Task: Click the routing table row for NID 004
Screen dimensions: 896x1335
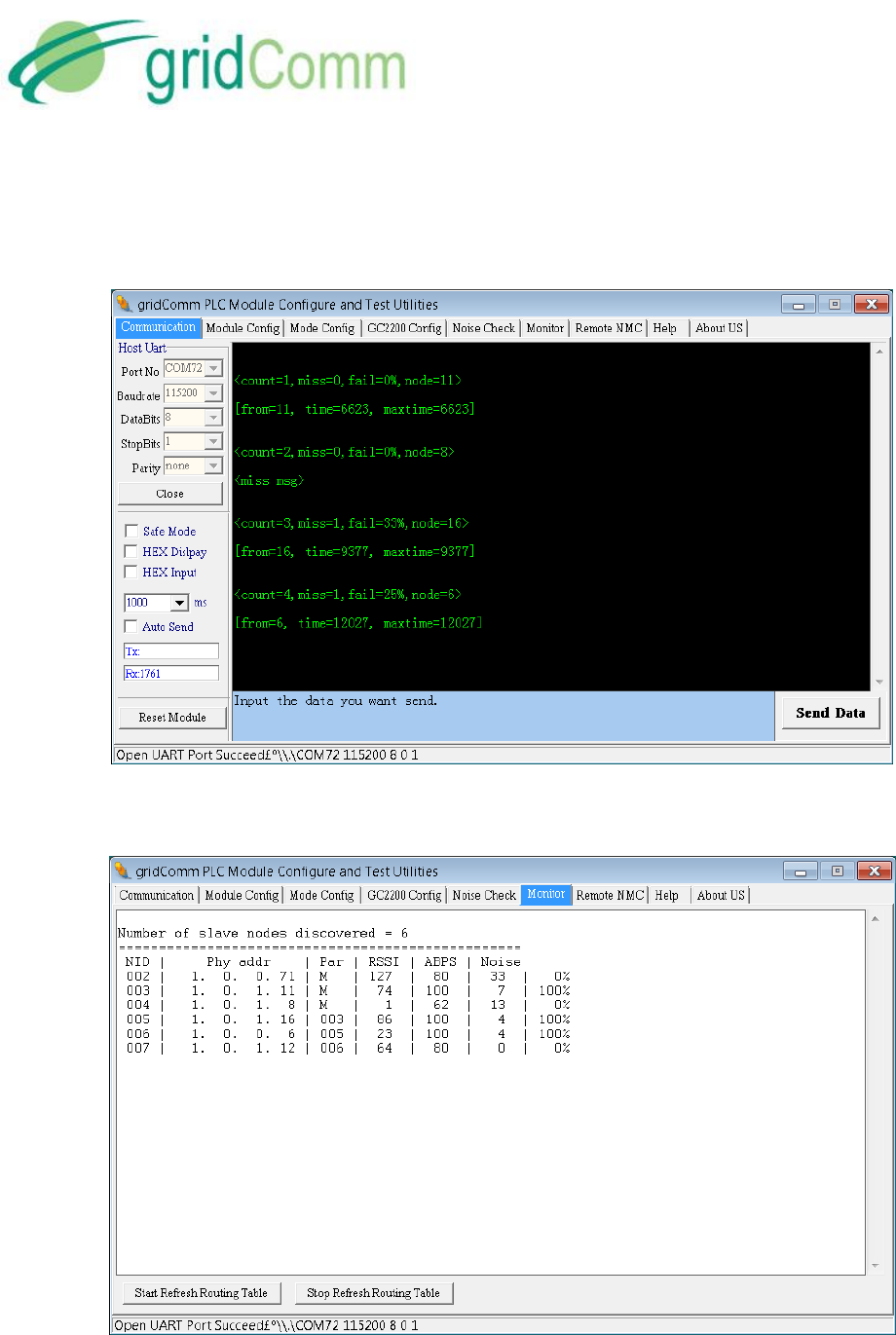Action: pyautogui.click(x=348, y=1005)
